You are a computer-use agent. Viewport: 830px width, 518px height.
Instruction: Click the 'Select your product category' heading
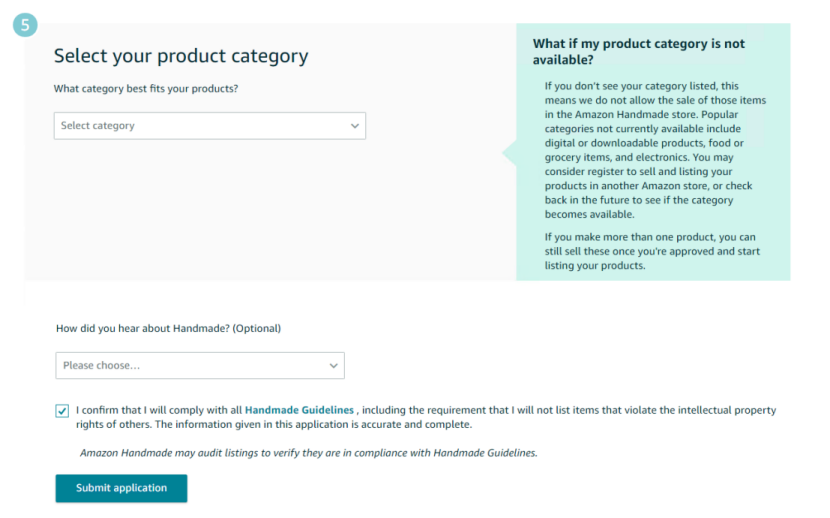pyautogui.click(x=181, y=56)
